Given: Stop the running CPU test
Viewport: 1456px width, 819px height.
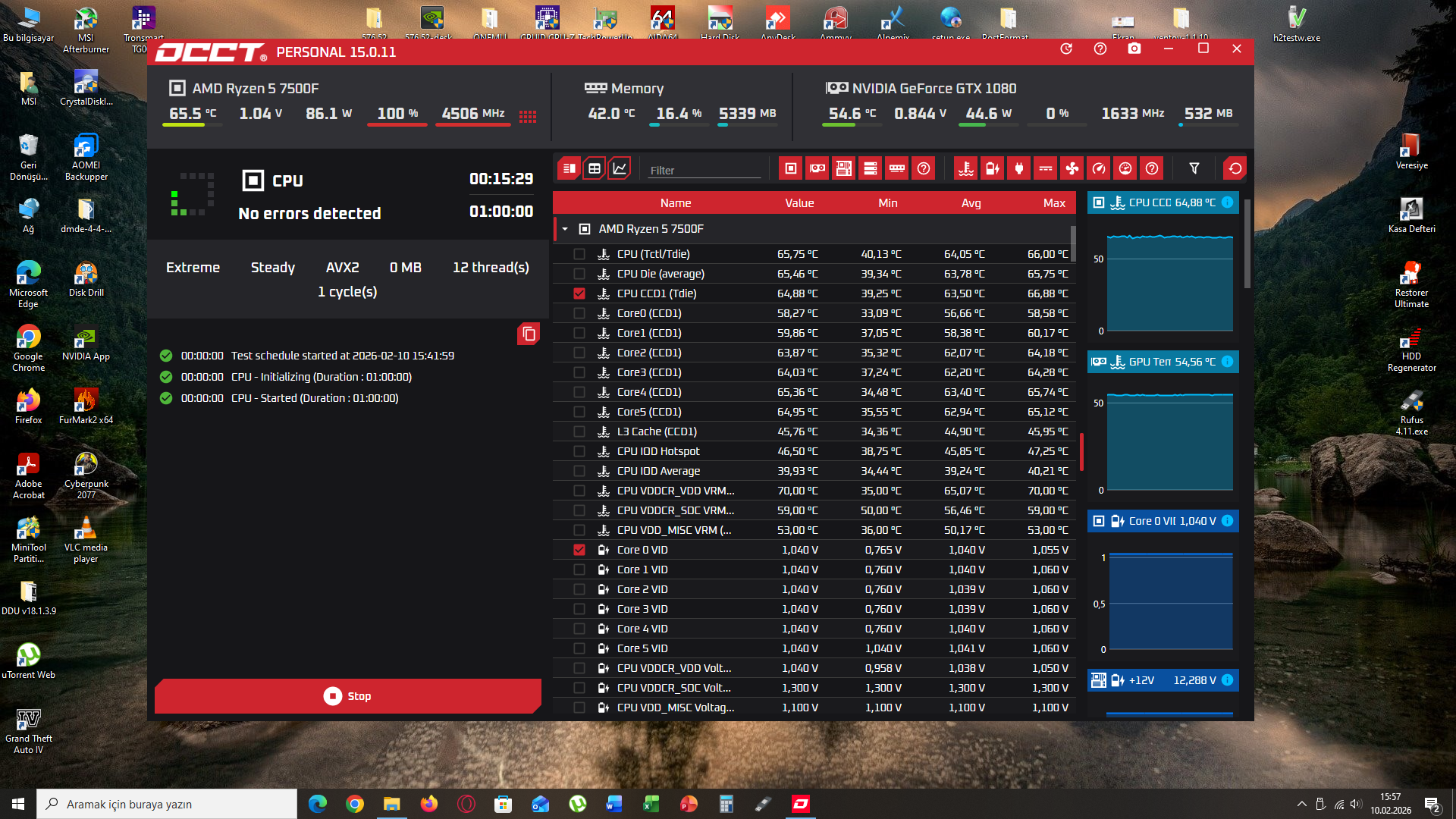Looking at the screenshot, I should [348, 696].
